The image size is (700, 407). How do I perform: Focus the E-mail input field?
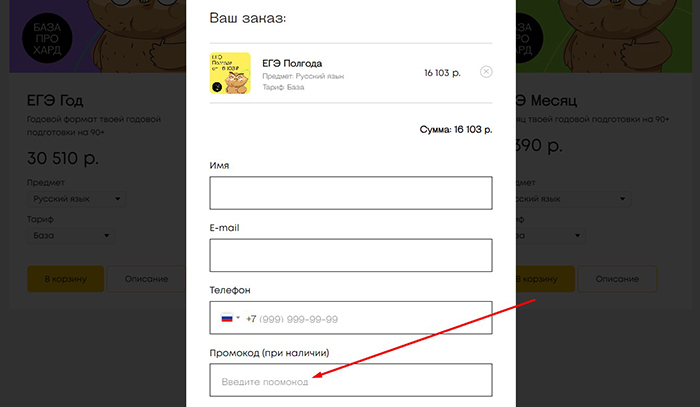tap(351, 255)
